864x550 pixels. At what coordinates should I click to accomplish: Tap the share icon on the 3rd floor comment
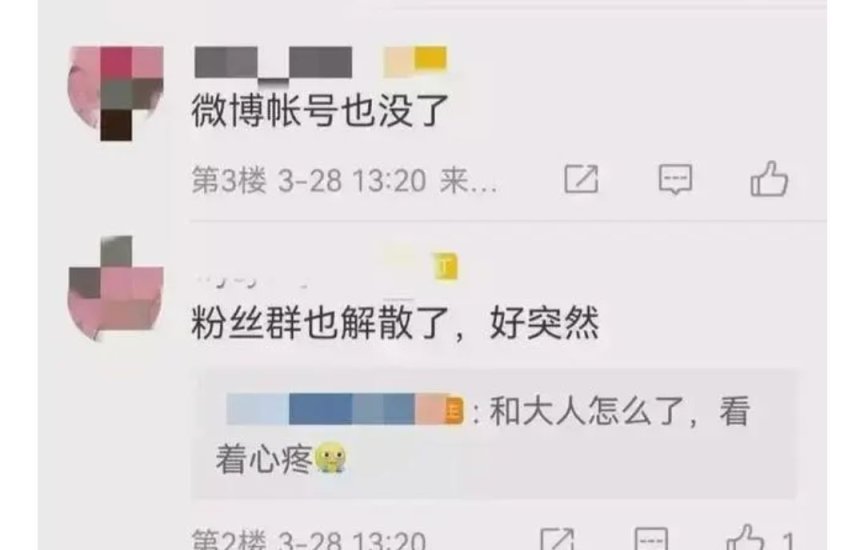581,179
